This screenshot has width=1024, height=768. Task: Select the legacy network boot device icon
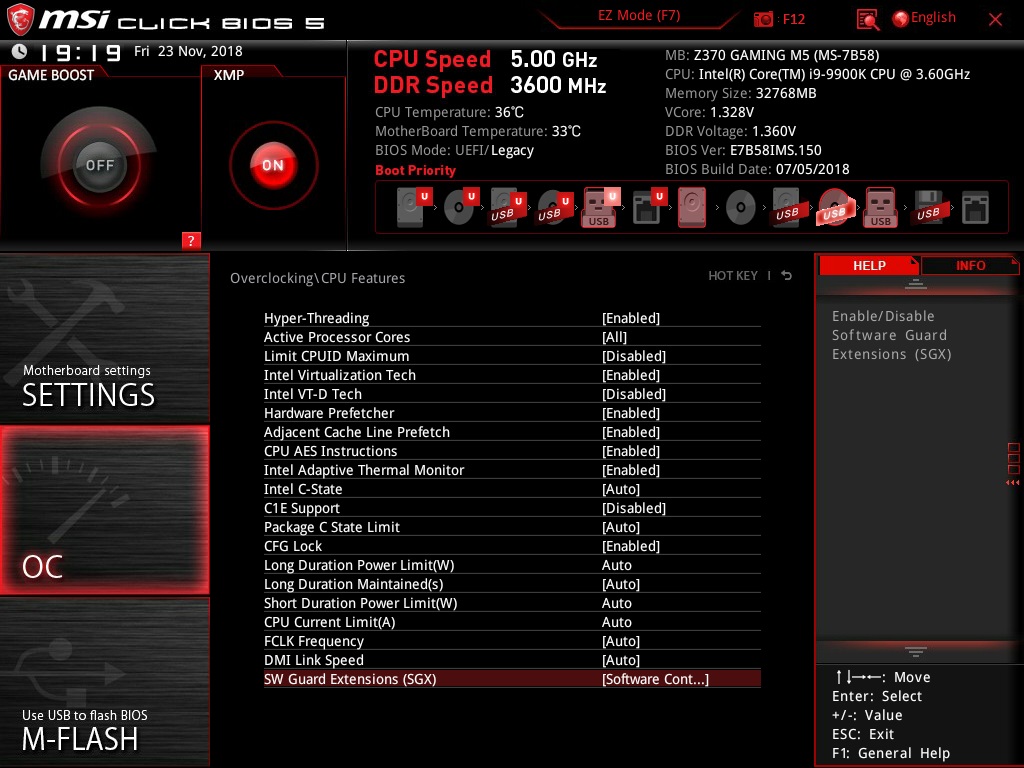click(x=975, y=208)
